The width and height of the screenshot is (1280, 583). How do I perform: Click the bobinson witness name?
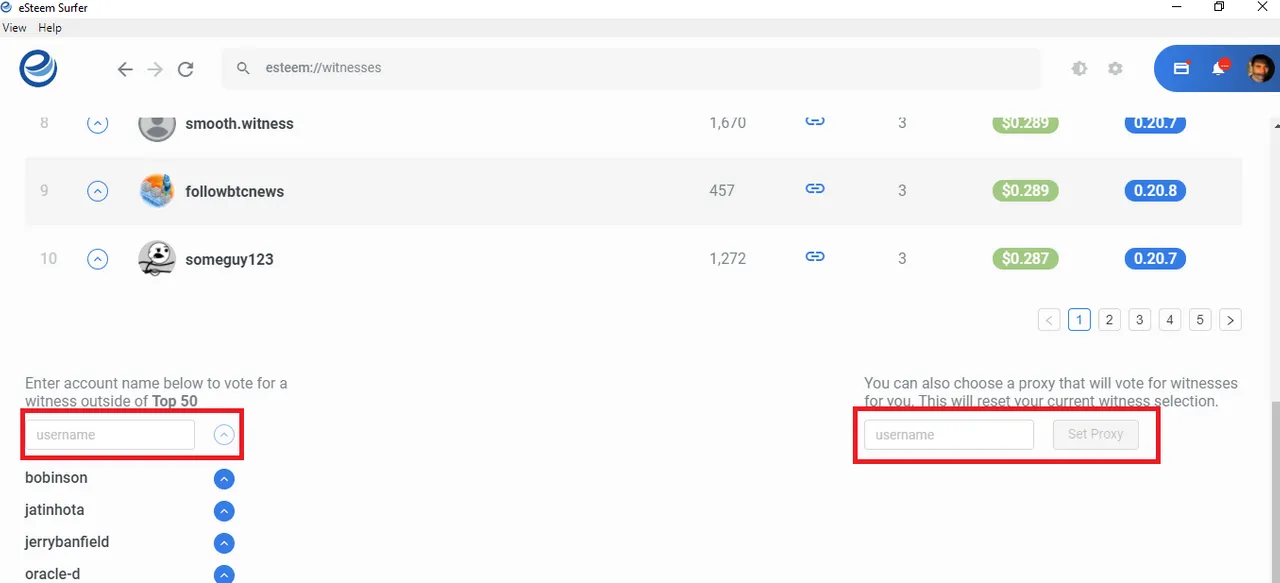pyautogui.click(x=56, y=478)
